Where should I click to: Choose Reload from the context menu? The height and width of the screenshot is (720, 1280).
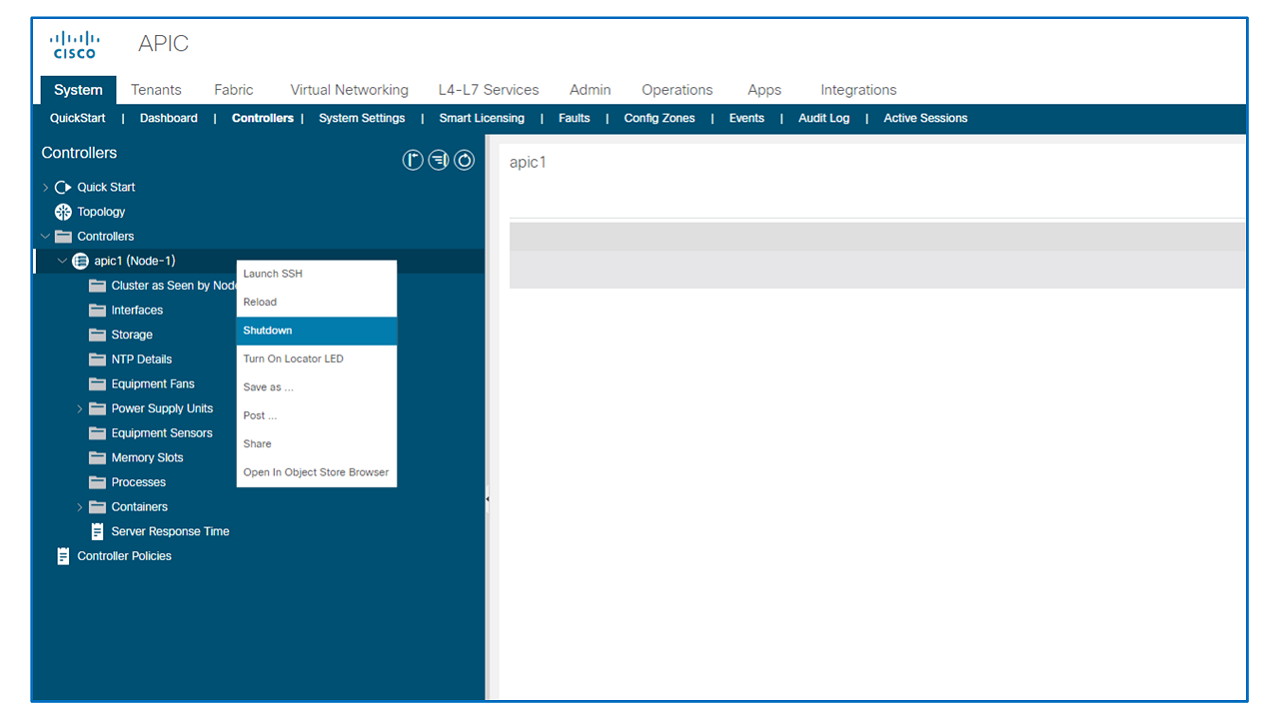tap(317, 302)
